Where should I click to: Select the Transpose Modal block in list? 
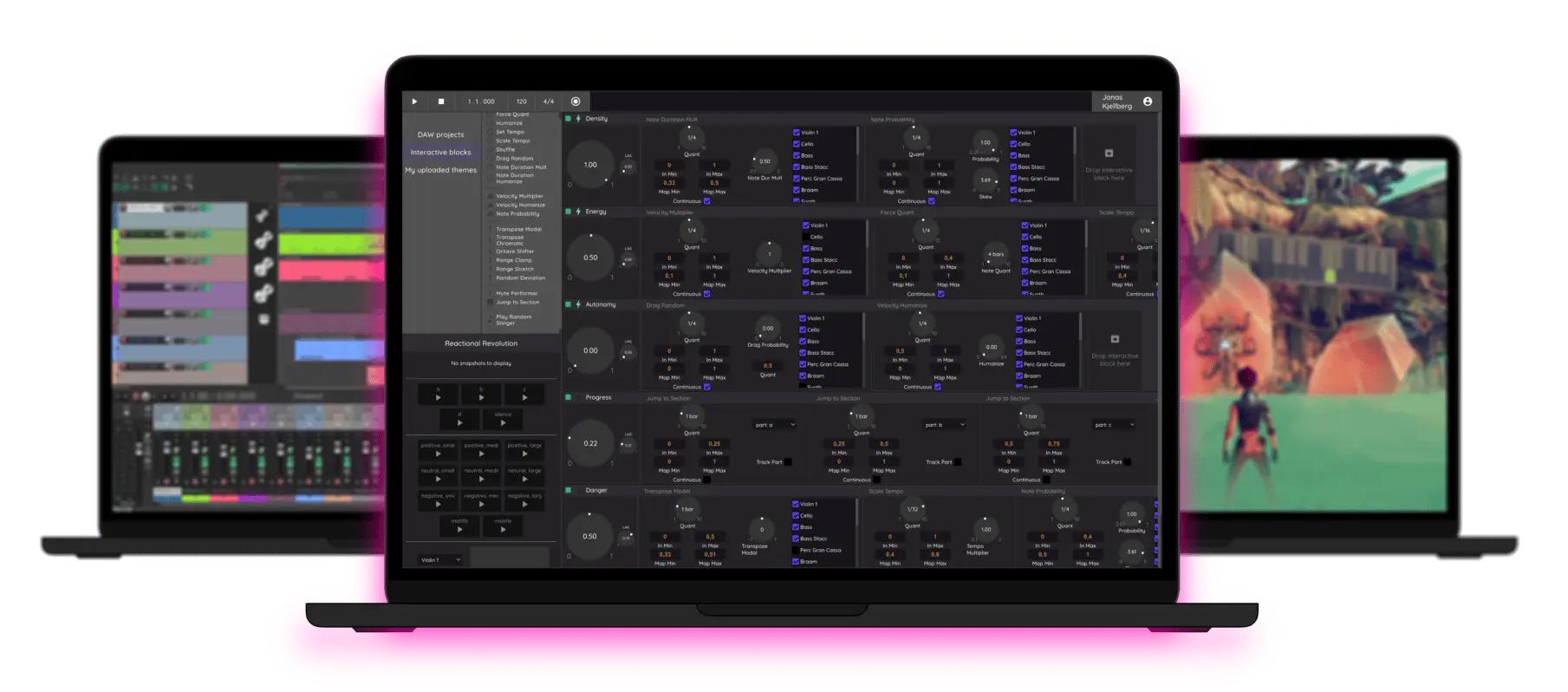click(518, 230)
